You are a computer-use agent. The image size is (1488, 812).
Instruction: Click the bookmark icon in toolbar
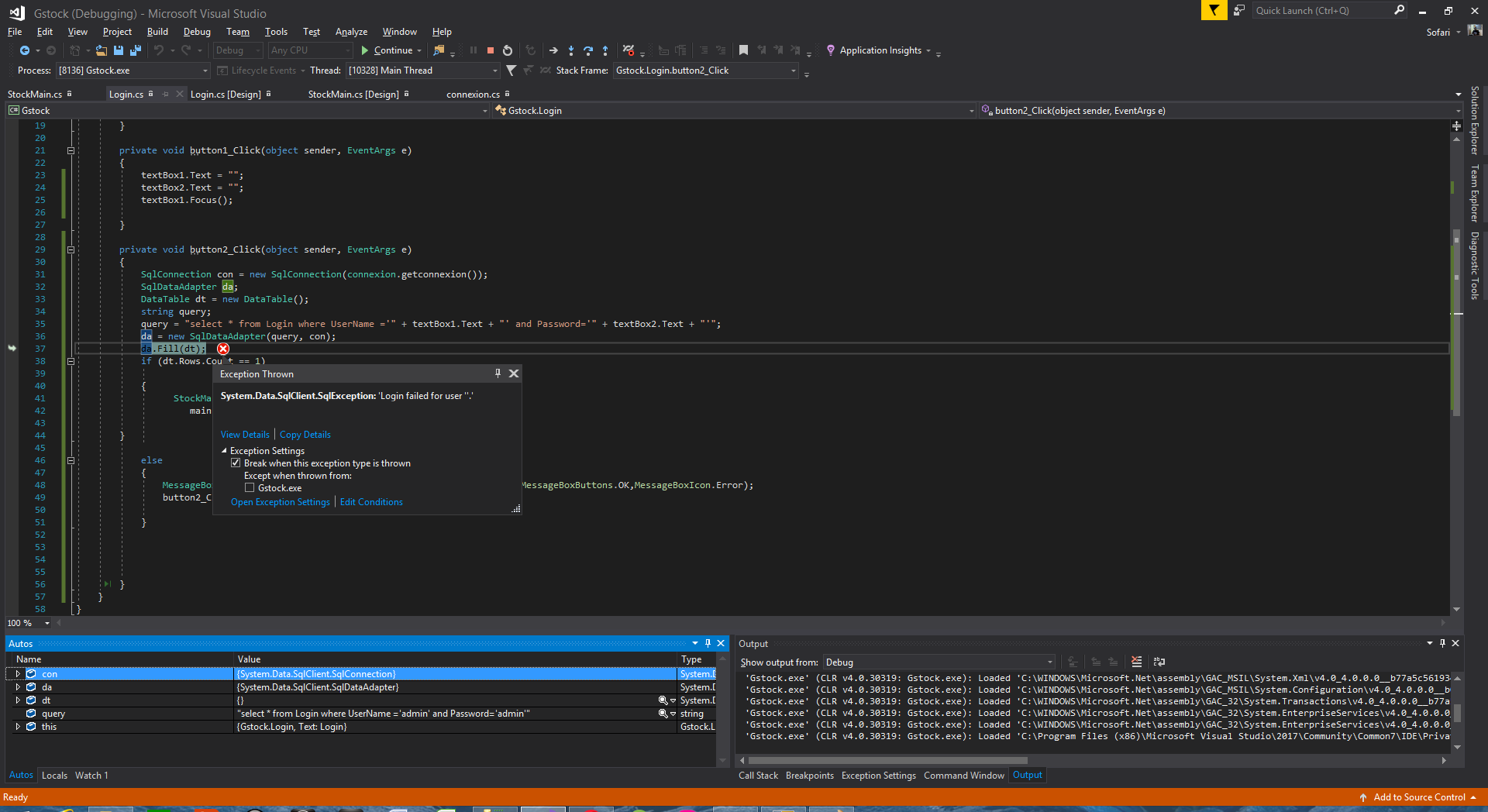pyautogui.click(x=743, y=50)
